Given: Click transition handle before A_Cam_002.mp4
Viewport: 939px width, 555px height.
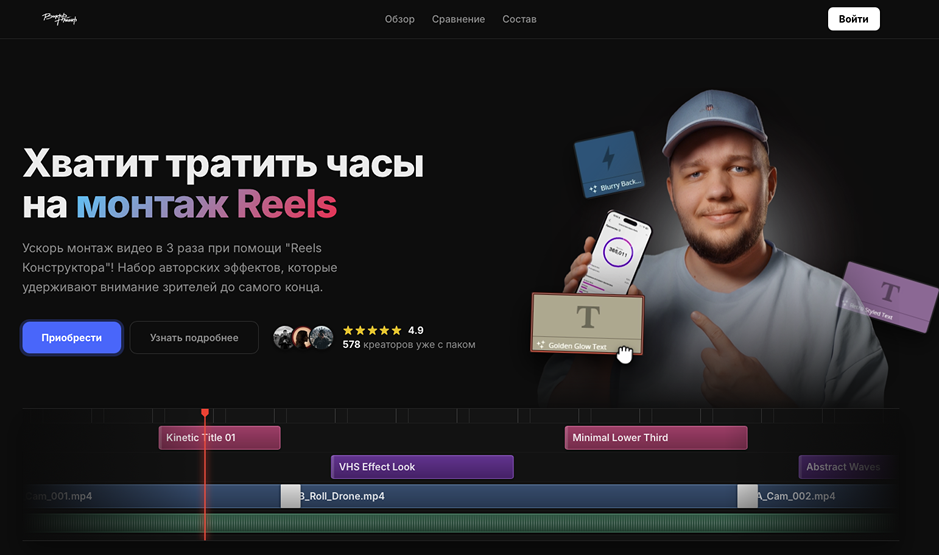Looking at the screenshot, I should [x=747, y=496].
